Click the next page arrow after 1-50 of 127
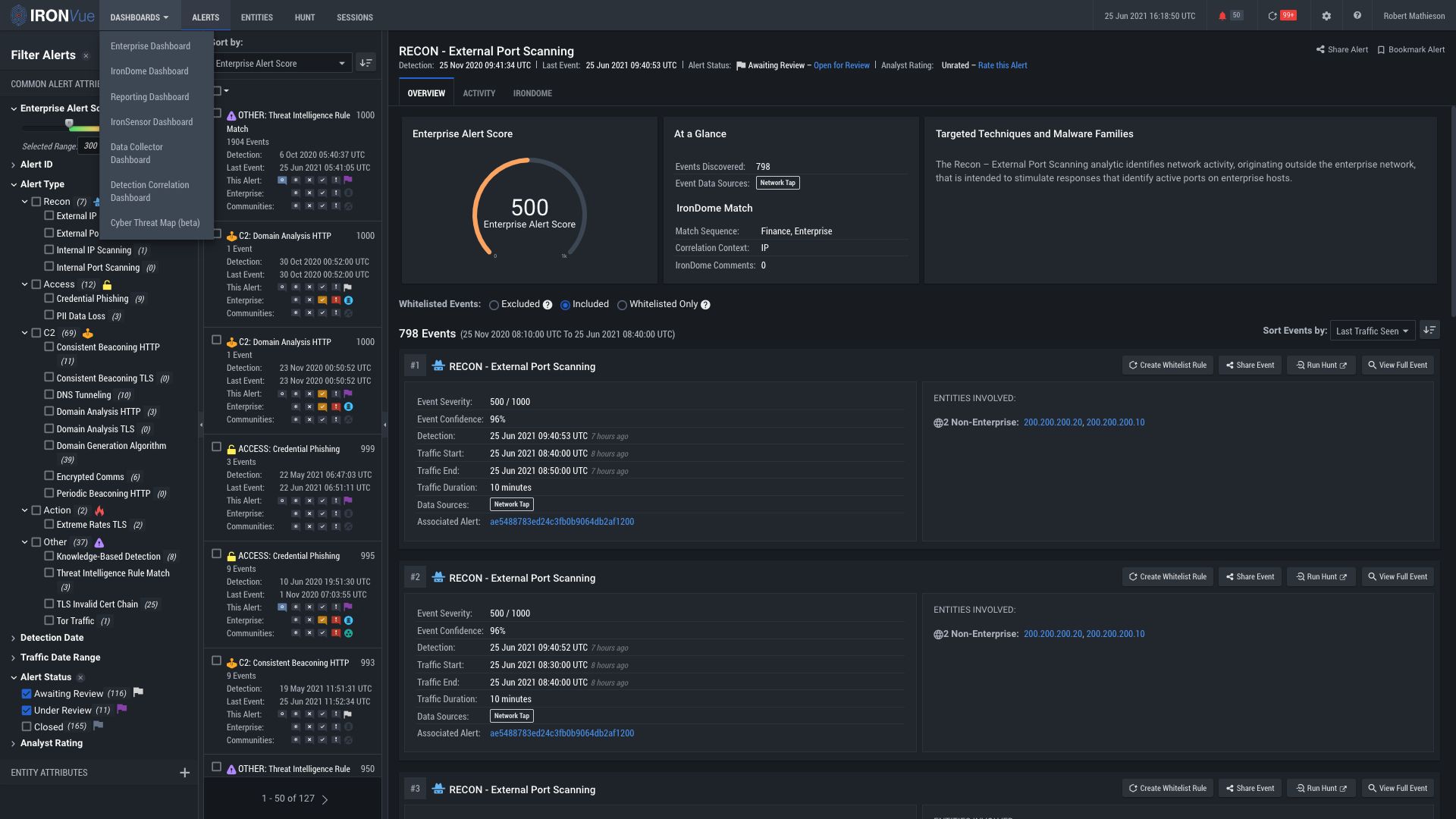Image resolution: width=1456 pixels, height=819 pixels. pyautogui.click(x=325, y=799)
